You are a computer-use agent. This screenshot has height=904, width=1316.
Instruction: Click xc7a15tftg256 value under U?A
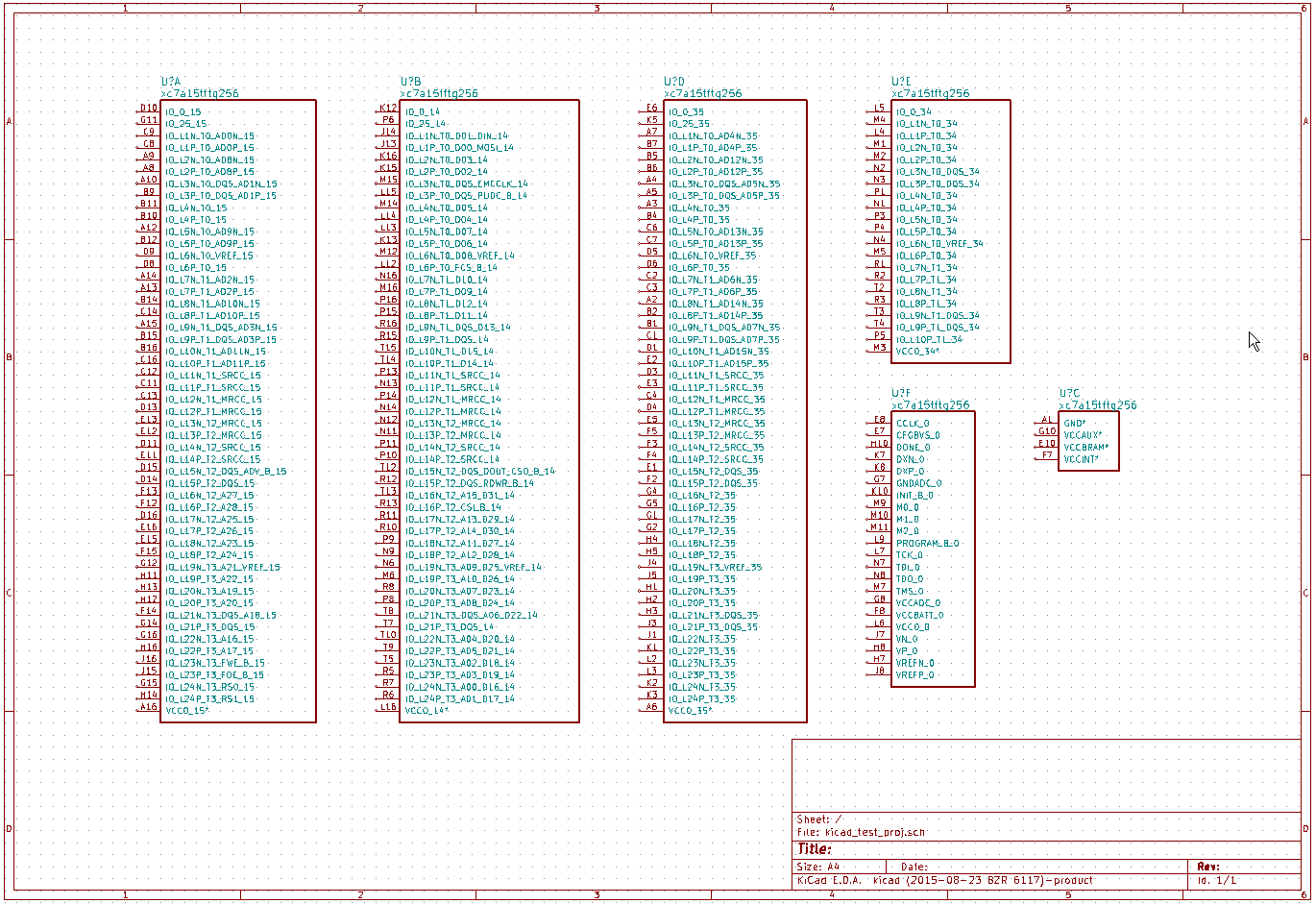[200, 94]
